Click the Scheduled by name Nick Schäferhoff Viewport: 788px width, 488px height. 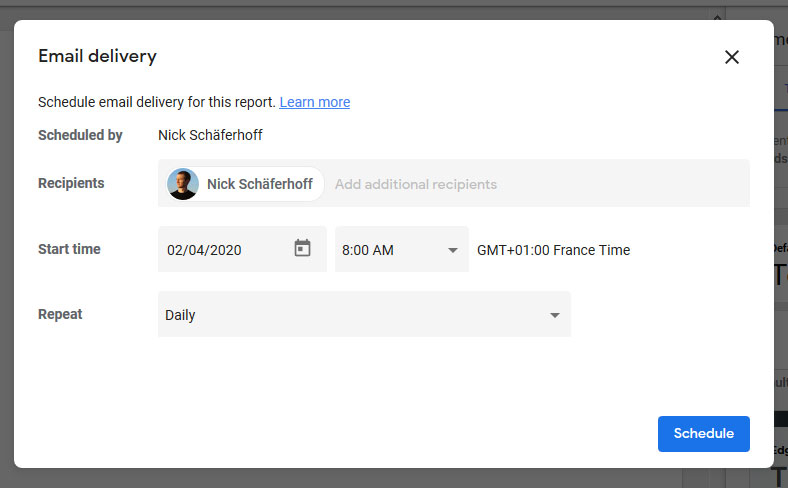pyautogui.click(x=210, y=135)
